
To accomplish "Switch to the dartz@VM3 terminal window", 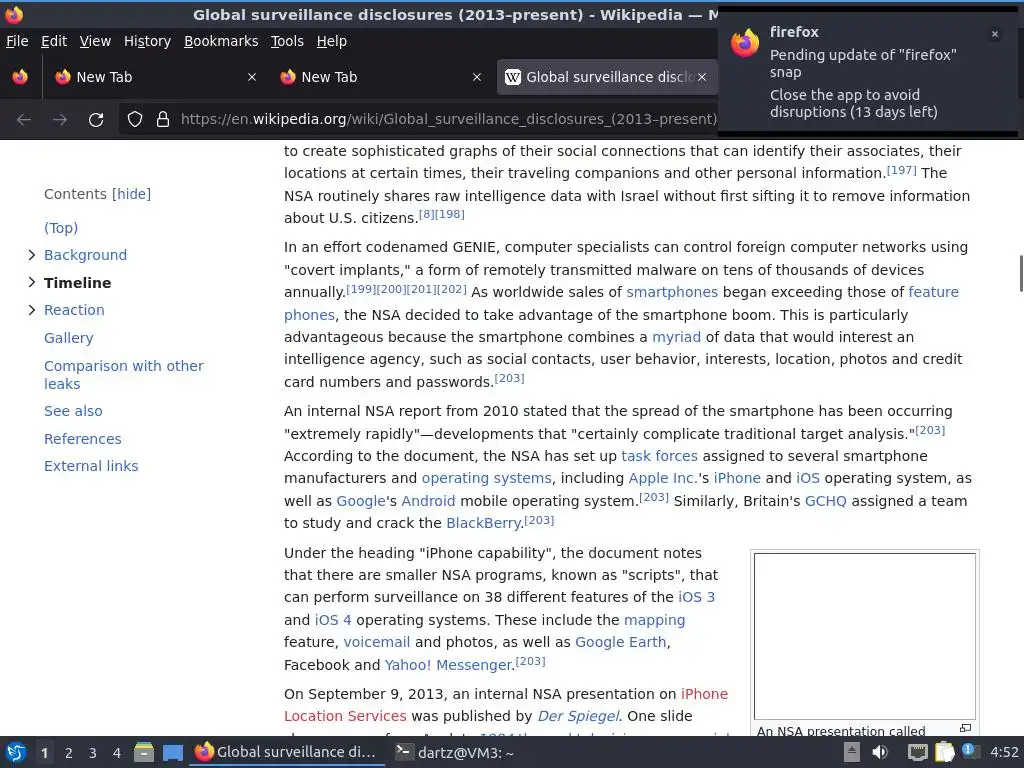I will point(455,753).
